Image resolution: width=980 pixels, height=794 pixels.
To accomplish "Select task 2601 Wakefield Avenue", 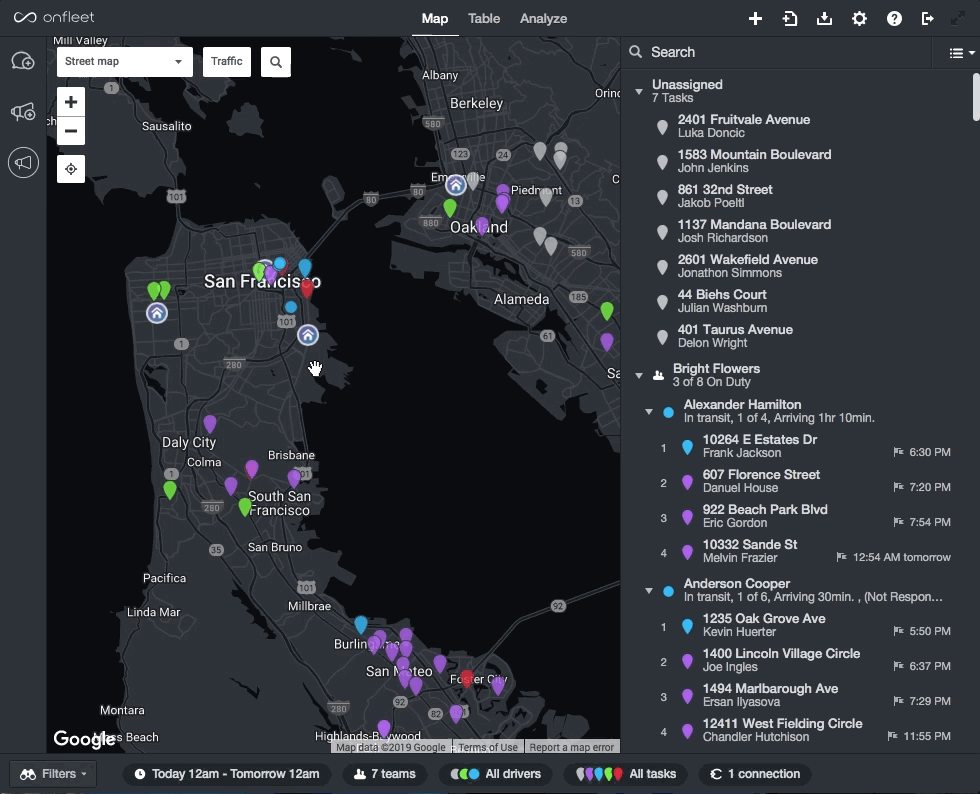I will tap(800, 266).
